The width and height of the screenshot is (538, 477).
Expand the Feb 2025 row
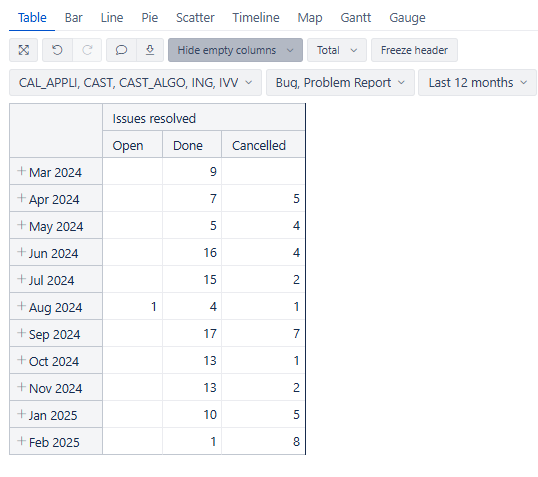[x=21, y=441]
